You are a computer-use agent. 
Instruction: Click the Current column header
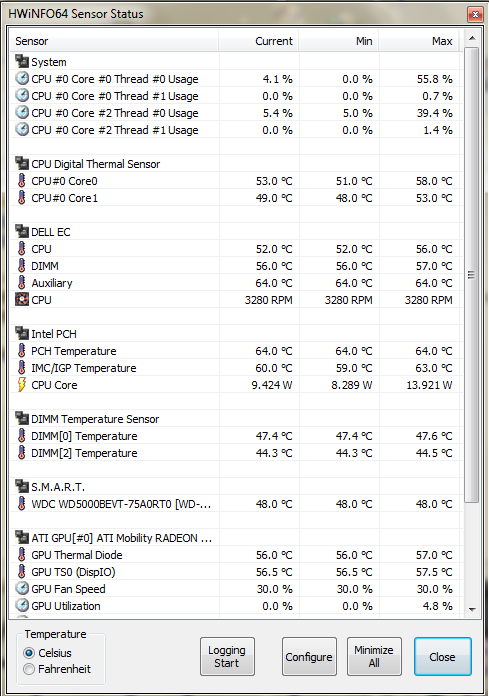pyautogui.click(x=258, y=41)
